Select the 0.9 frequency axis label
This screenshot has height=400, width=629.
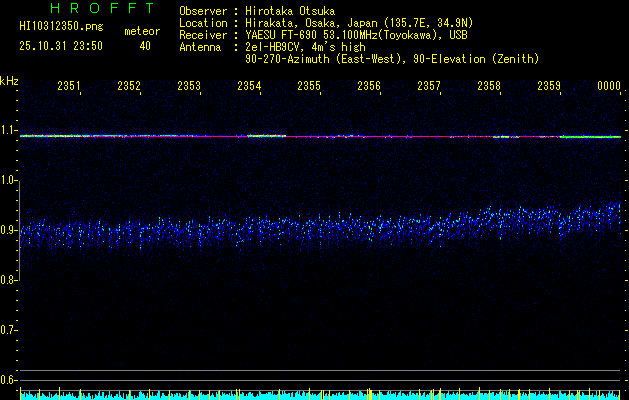point(9,230)
